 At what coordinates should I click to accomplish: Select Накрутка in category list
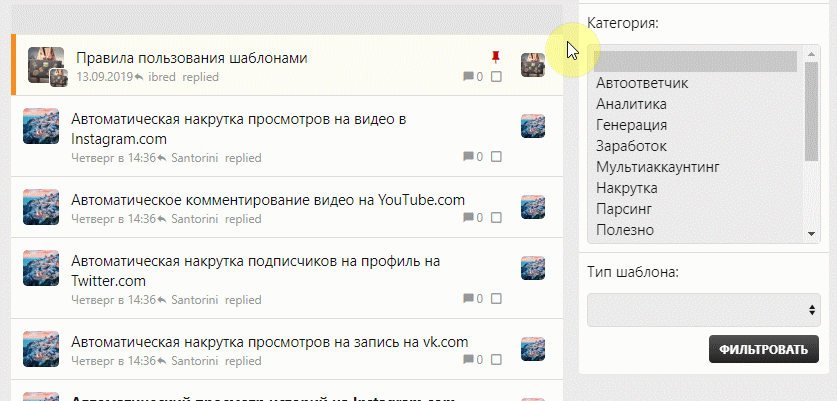pos(695,188)
